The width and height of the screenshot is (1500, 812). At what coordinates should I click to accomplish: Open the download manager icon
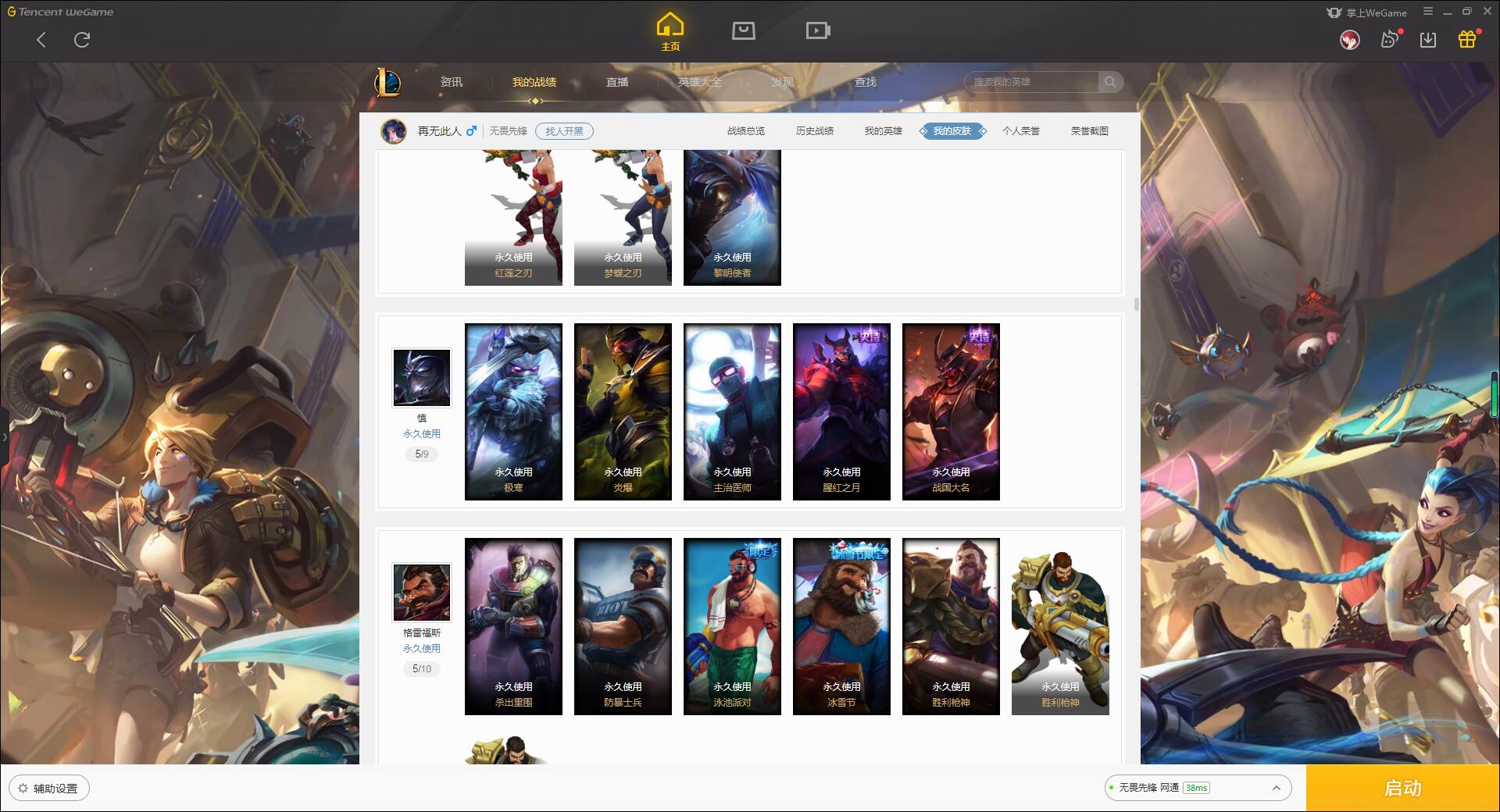pyautogui.click(x=1428, y=40)
